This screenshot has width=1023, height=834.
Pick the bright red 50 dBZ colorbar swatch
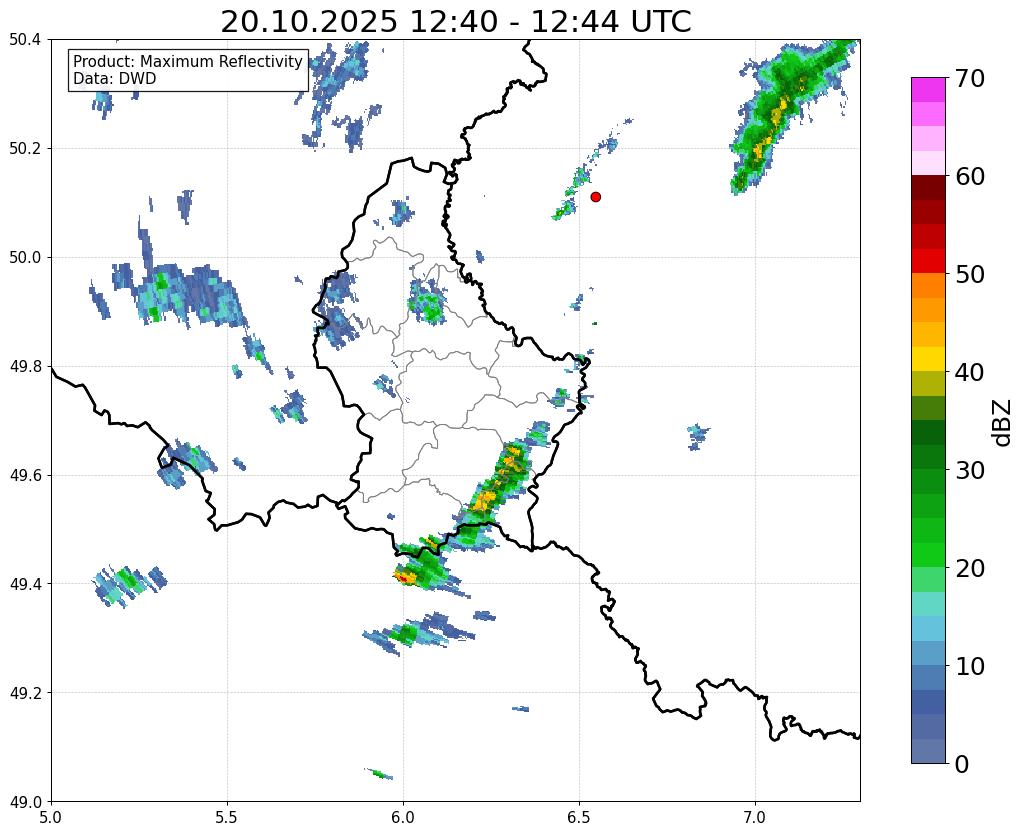pyautogui.click(x=928, y=261)
